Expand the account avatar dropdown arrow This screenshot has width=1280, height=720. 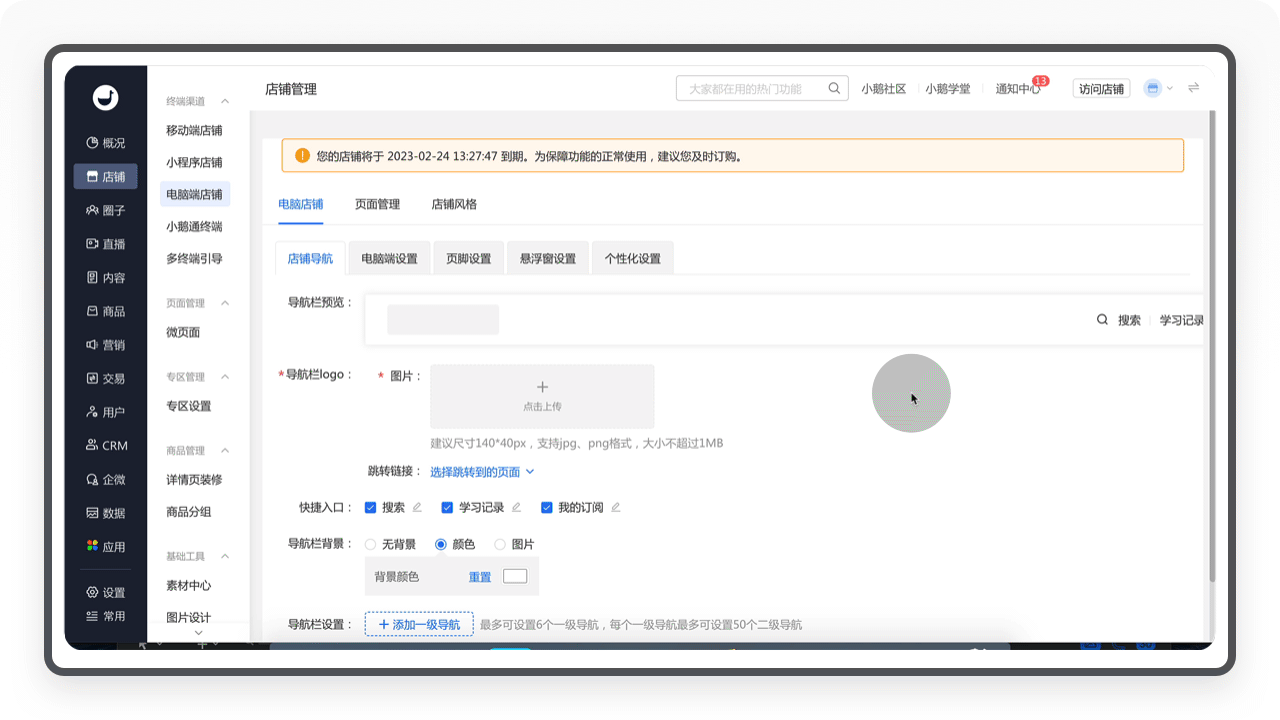tap(1169, 88)
